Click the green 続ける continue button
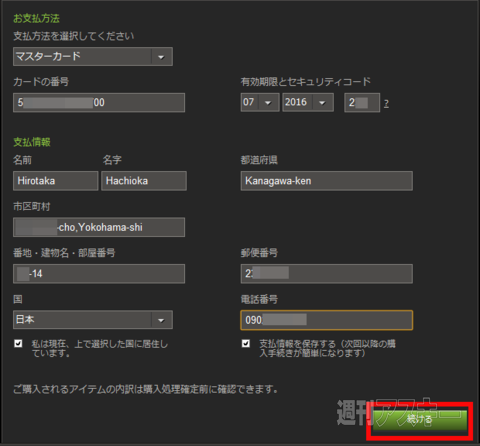Screen dimensions: 480x446 (420, 420)
